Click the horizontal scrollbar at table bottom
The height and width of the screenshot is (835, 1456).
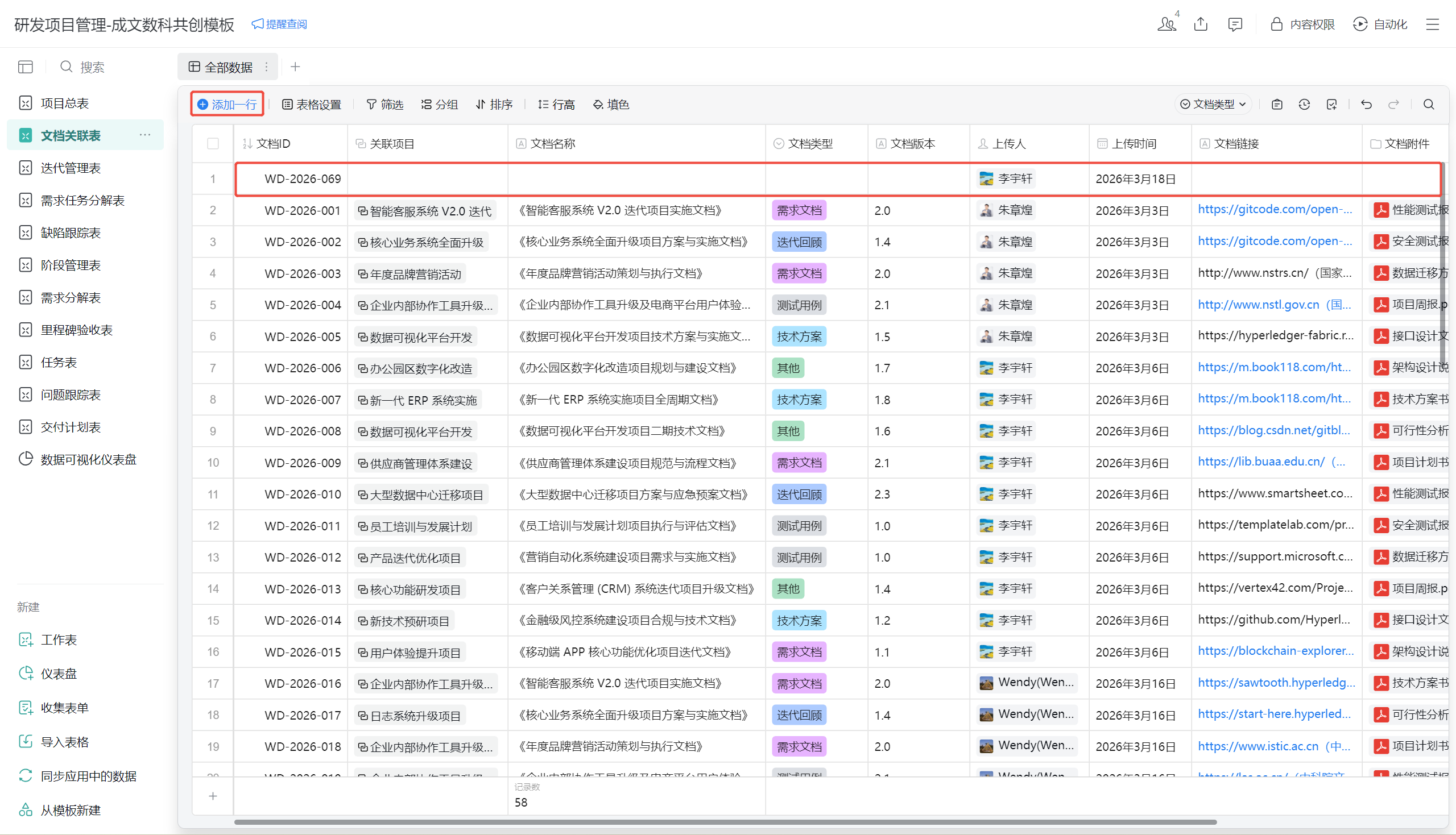pyautogui.click(x=725, y=822)
